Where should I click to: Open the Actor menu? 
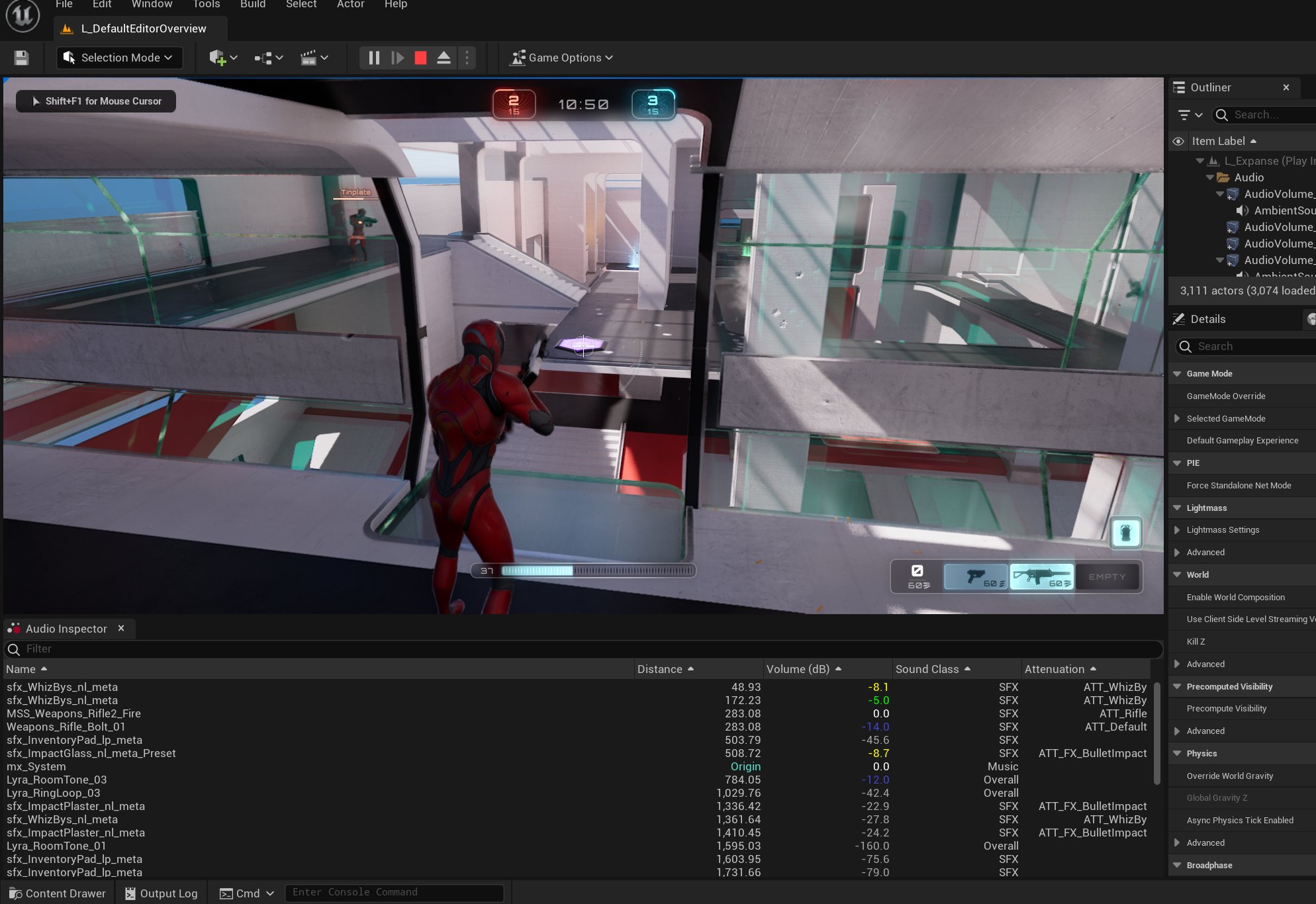[x=351, y=5]
